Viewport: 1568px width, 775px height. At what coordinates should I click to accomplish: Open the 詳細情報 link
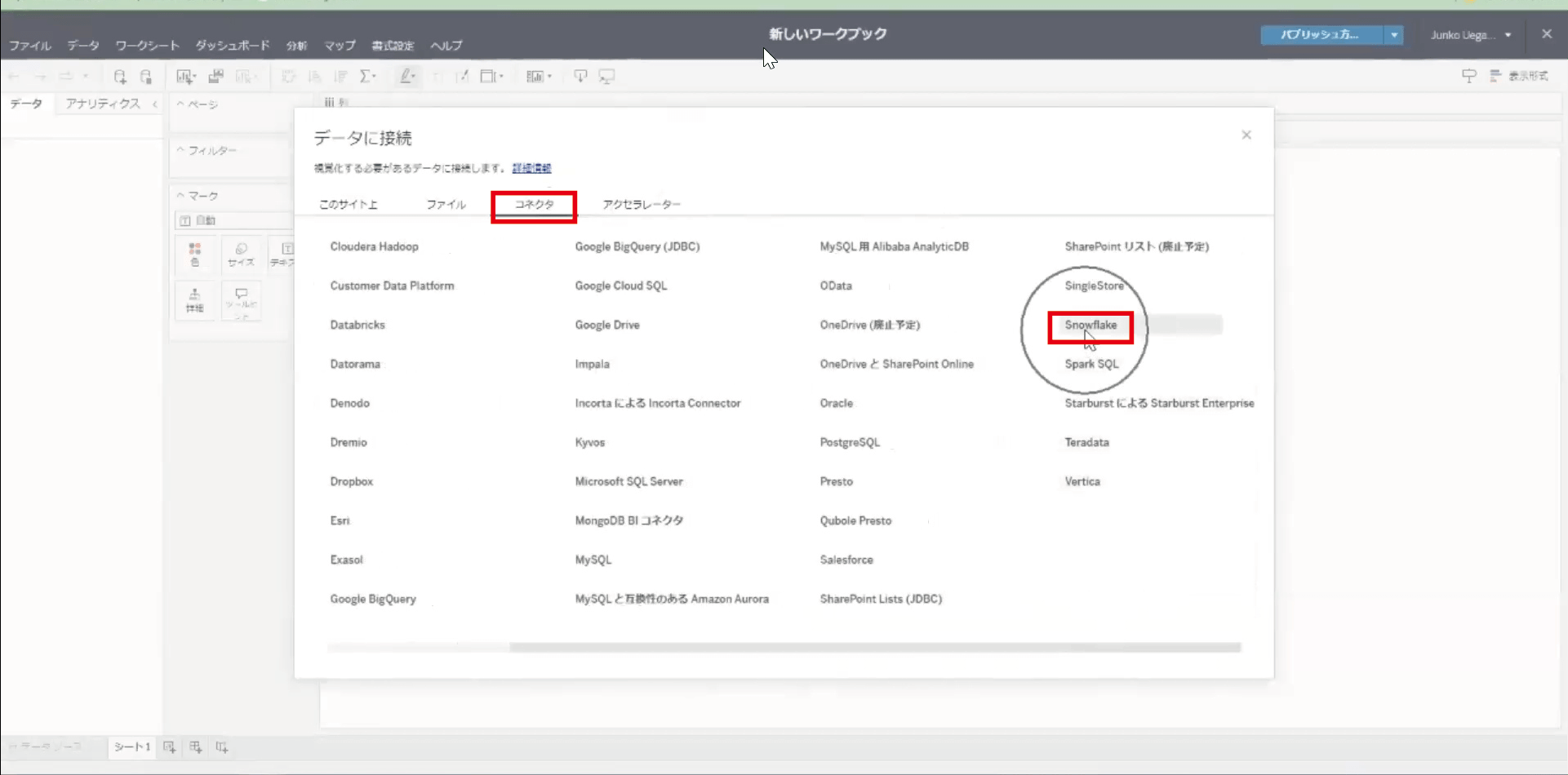point(532,168)
